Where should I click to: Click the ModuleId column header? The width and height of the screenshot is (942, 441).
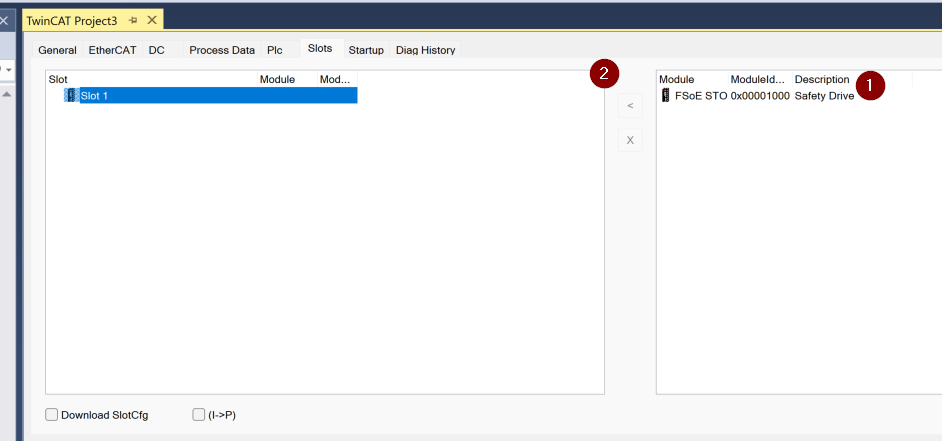coord(758,79)
